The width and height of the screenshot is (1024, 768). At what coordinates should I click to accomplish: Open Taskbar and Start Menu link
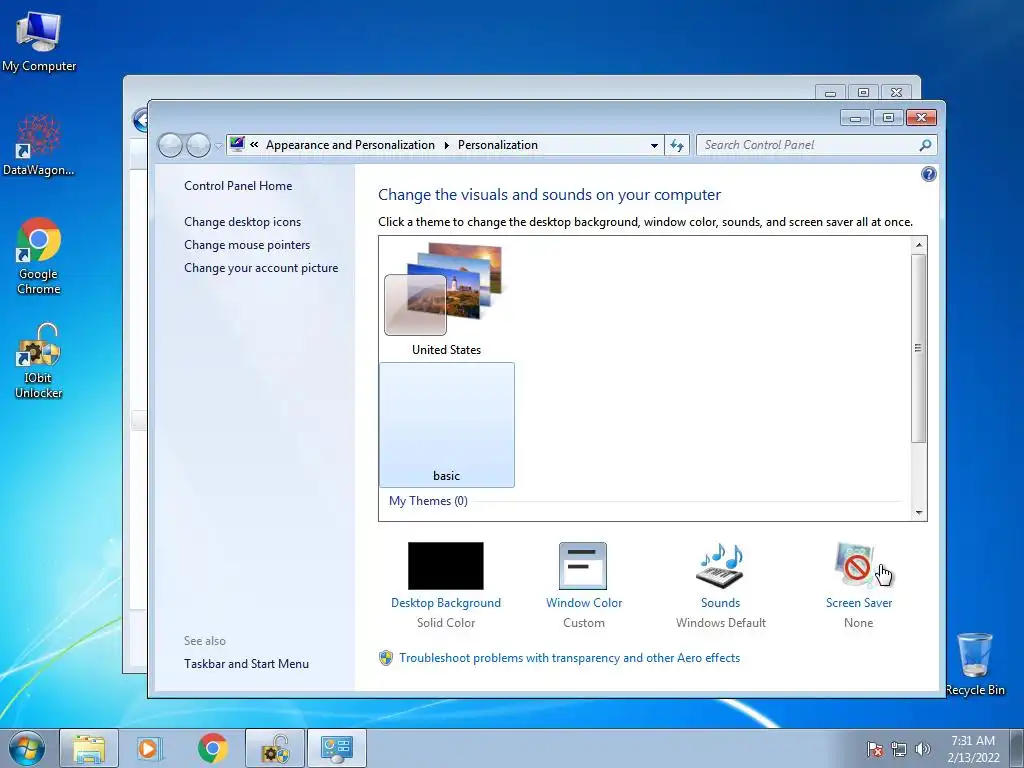(x=246, y=664)
